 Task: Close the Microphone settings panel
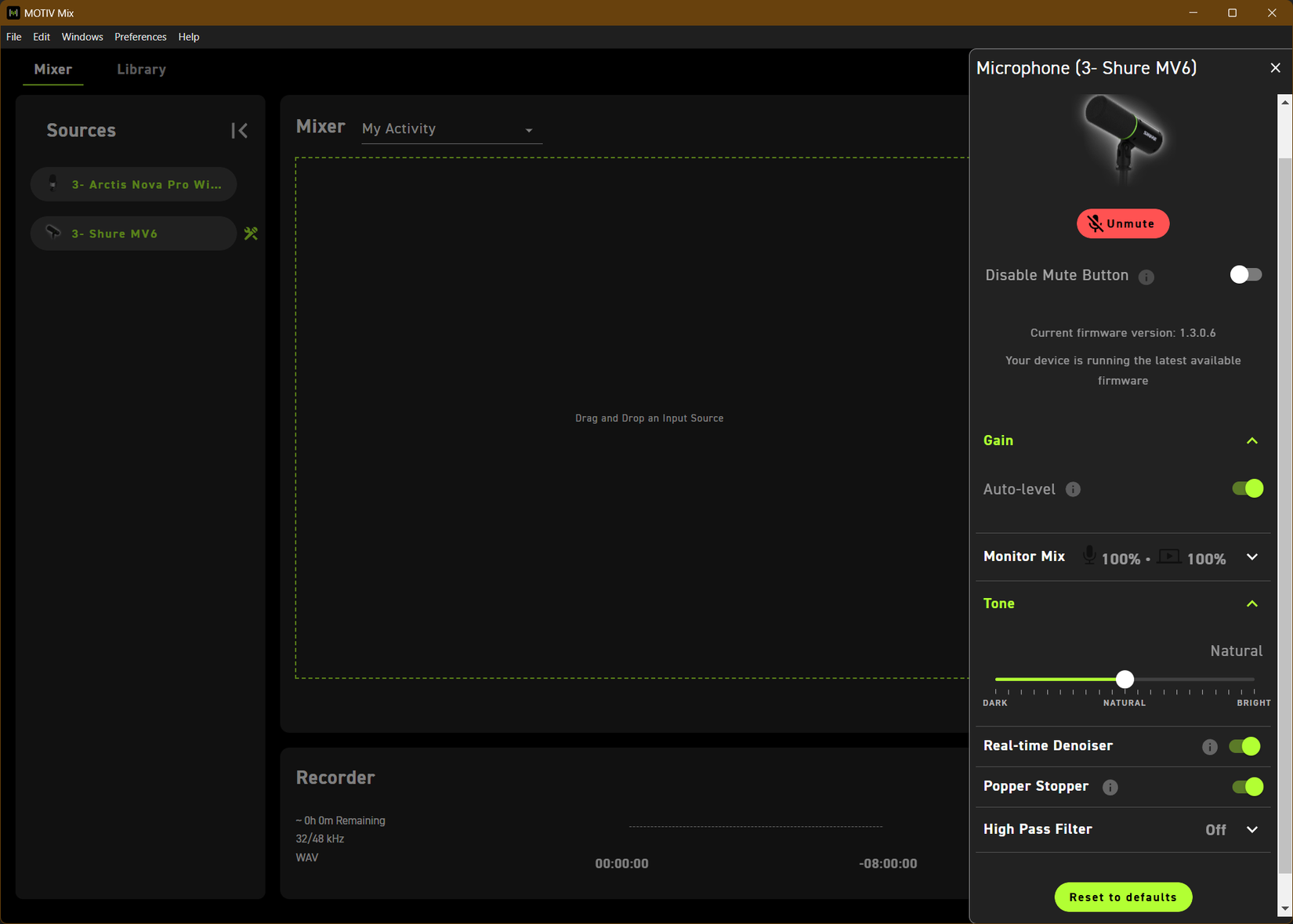click(x=1275, y=68)
